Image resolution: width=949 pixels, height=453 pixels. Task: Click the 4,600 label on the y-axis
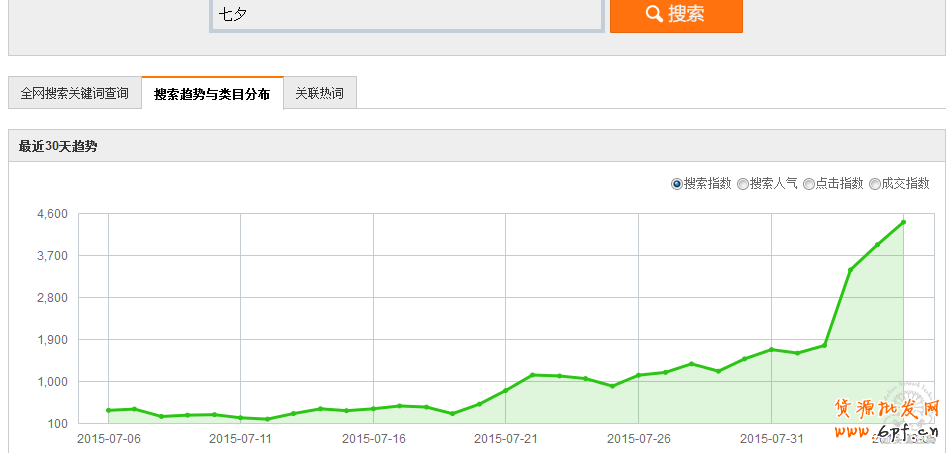pos(52,214)
